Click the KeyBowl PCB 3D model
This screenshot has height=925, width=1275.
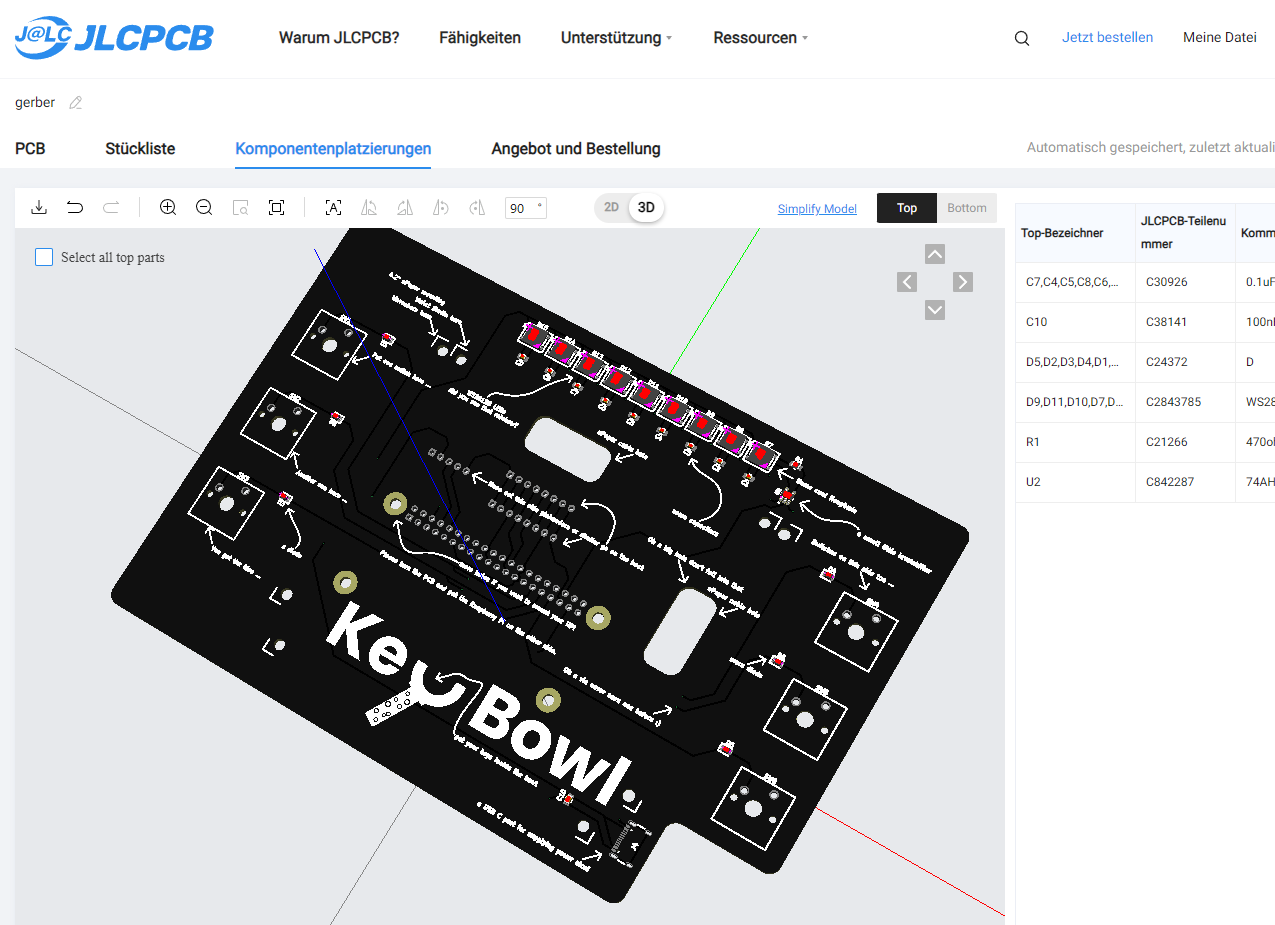(x=540, y=565)
